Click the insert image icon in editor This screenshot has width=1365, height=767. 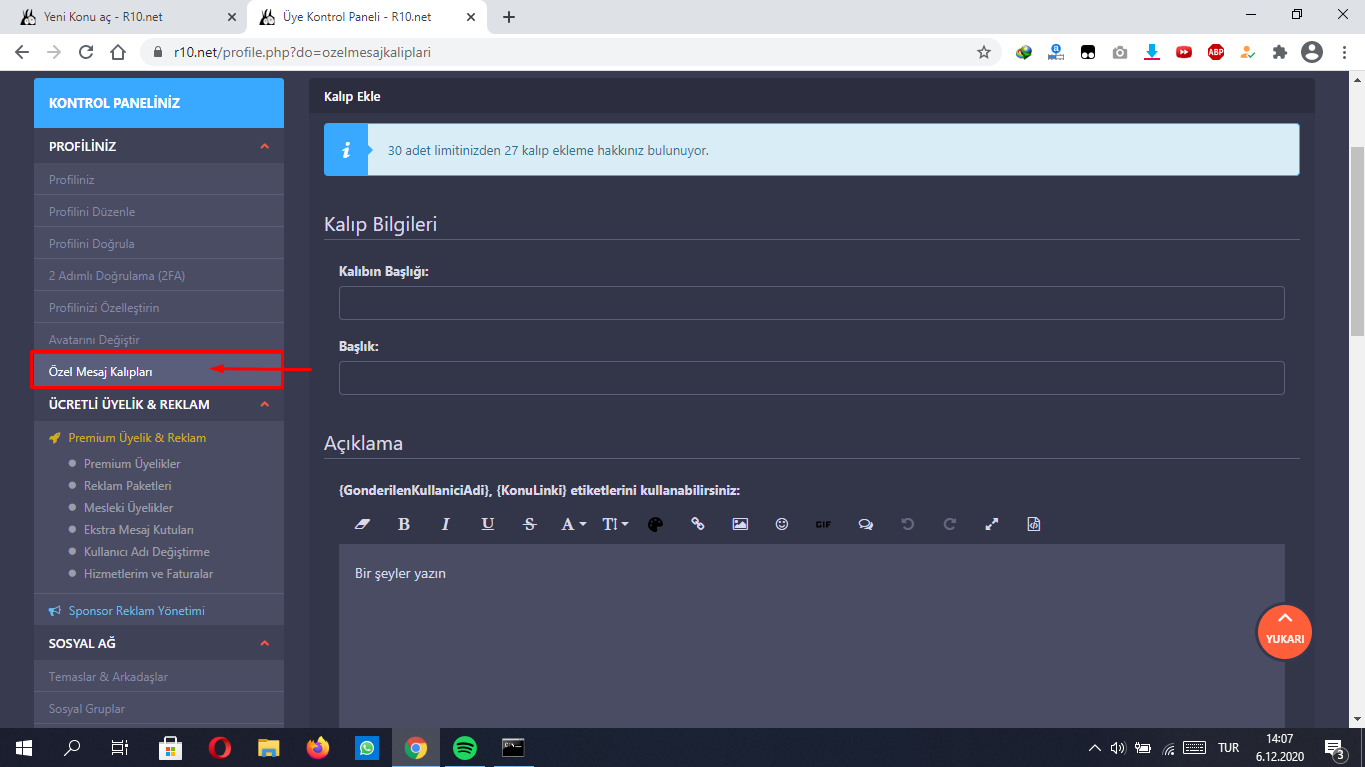740,524
